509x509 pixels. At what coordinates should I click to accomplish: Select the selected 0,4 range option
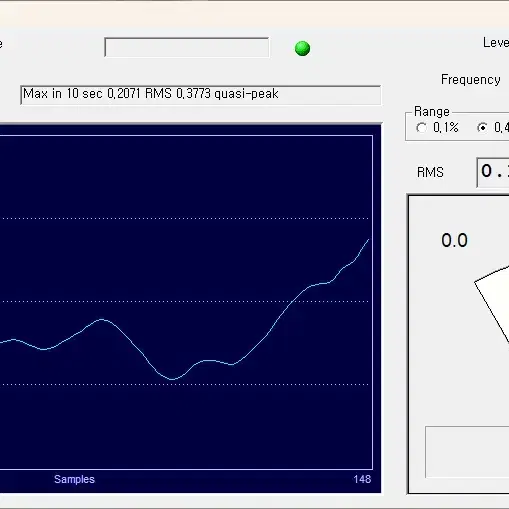(482, 128)
